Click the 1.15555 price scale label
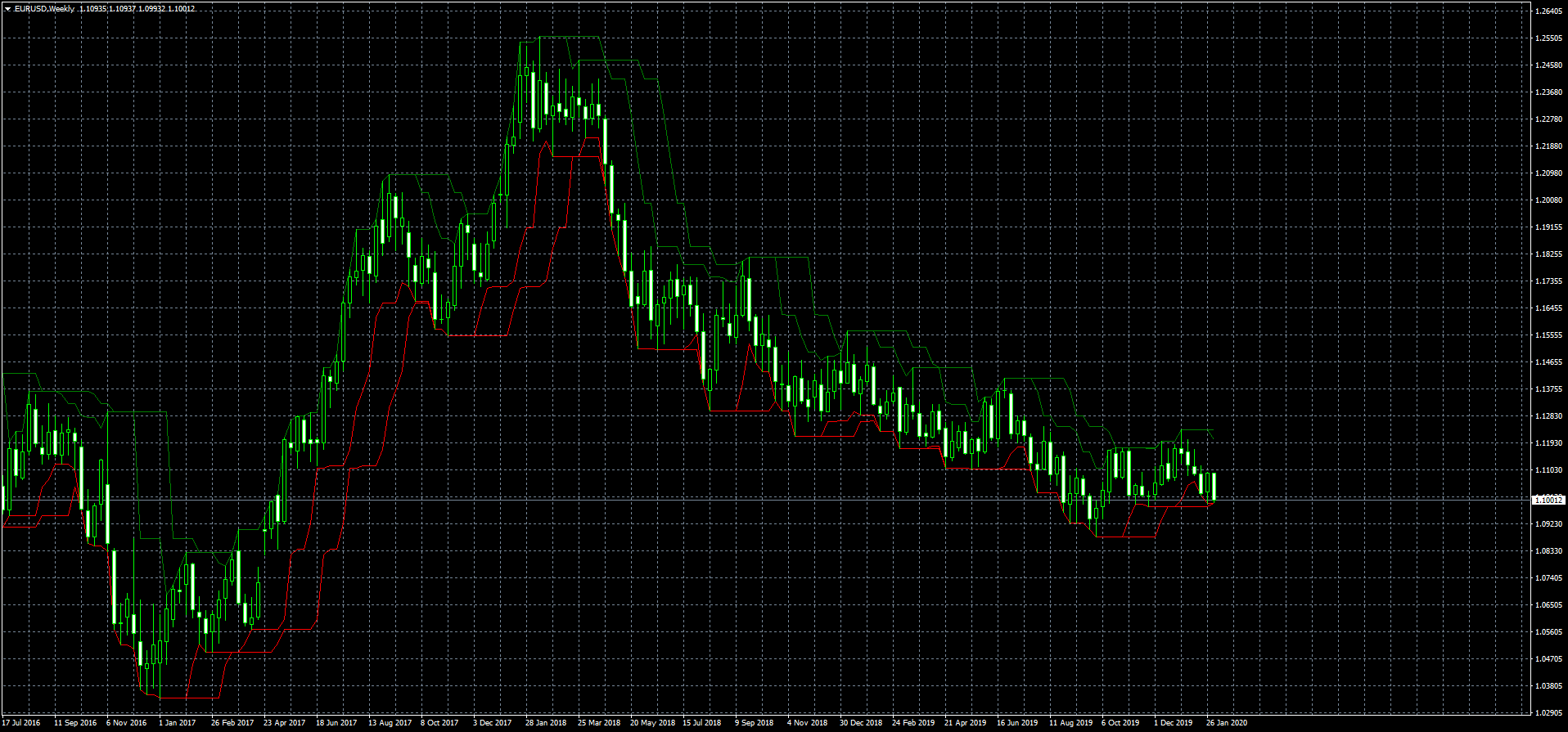This screenshot has width=1568, height=732. click(1549, 335)
